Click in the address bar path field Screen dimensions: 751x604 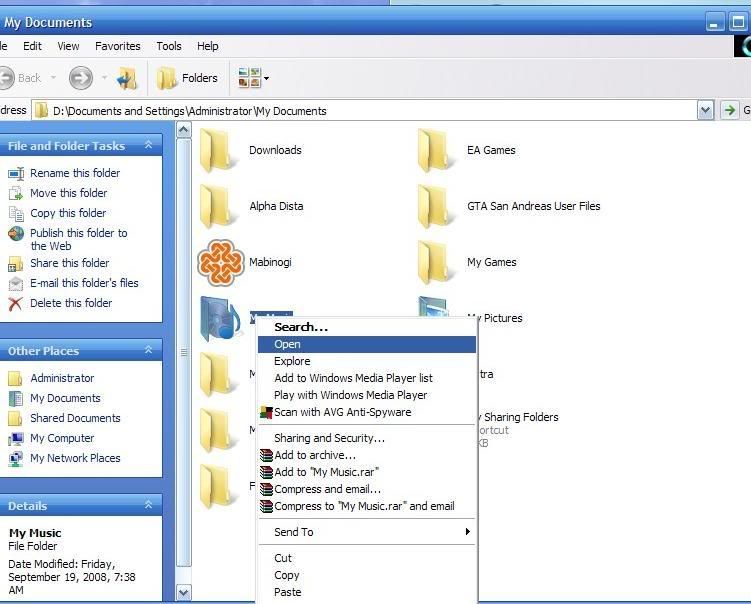[x=370, y=110]
